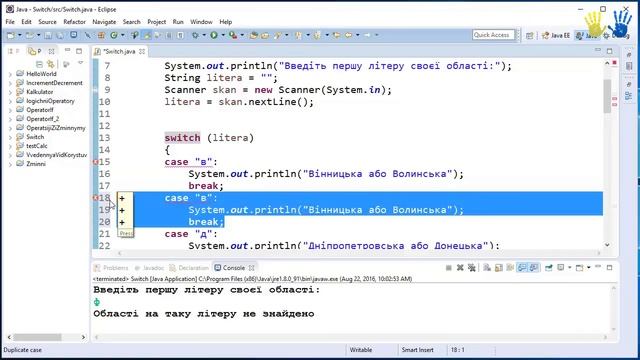Click the Search toolbar icon

coord(278,36)
